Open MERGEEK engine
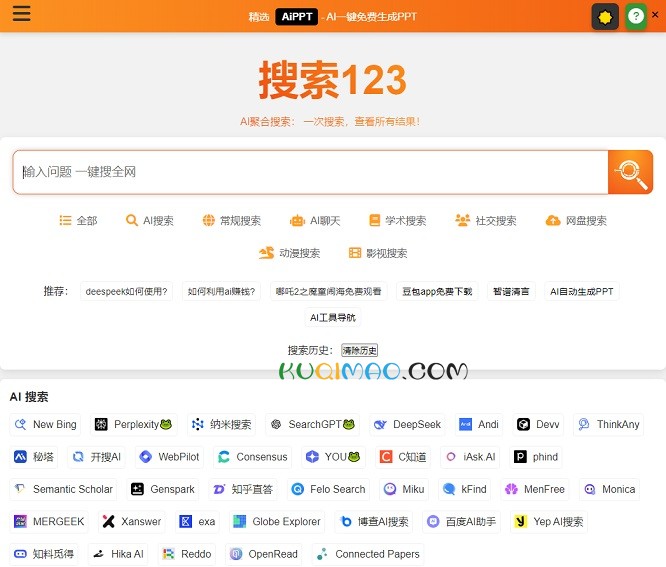Screen dimensions: 666x567 tap(49, 522)
